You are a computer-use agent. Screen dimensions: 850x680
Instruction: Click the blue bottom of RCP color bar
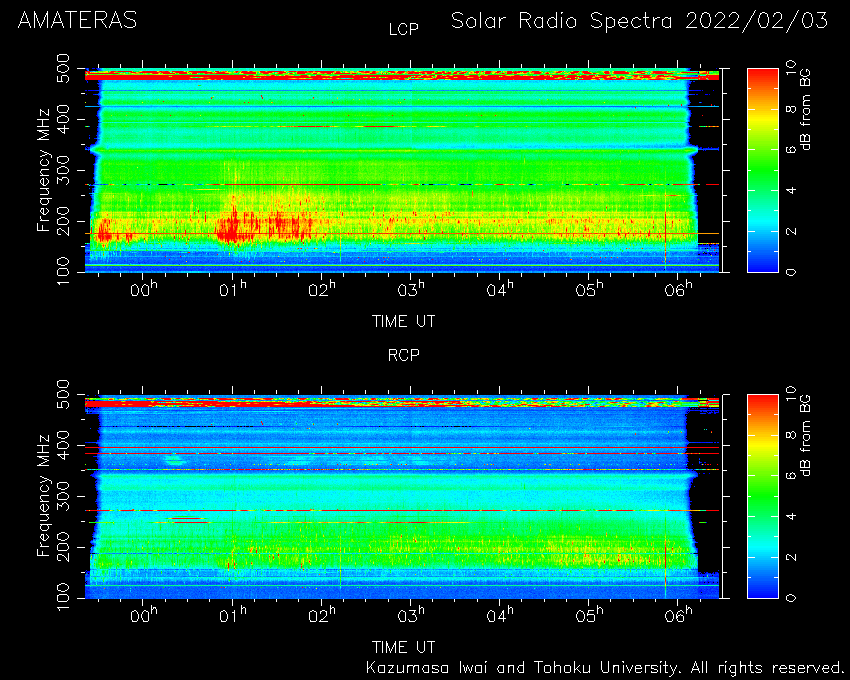(x=763, y=586)
